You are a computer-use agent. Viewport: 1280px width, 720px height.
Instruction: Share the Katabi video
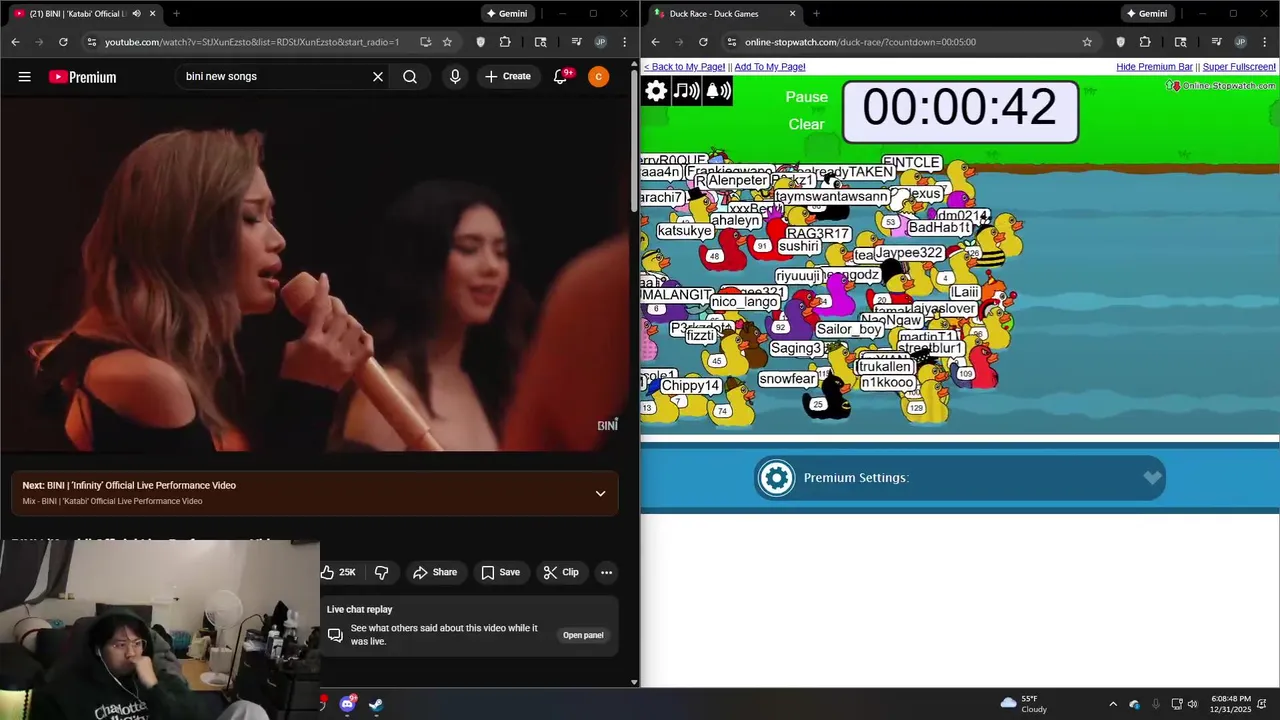coord(435,572)
